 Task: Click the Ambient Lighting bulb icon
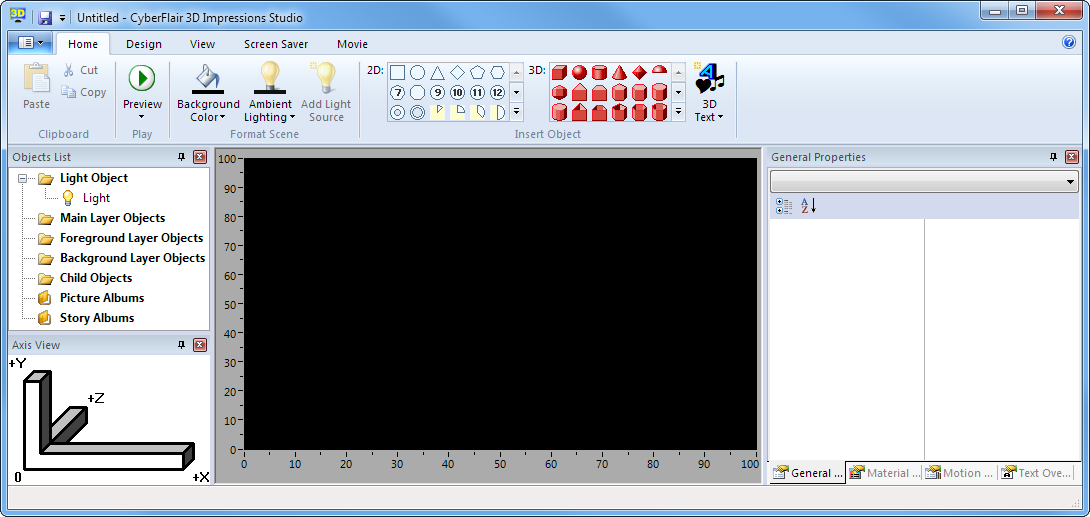coord(270,77)
